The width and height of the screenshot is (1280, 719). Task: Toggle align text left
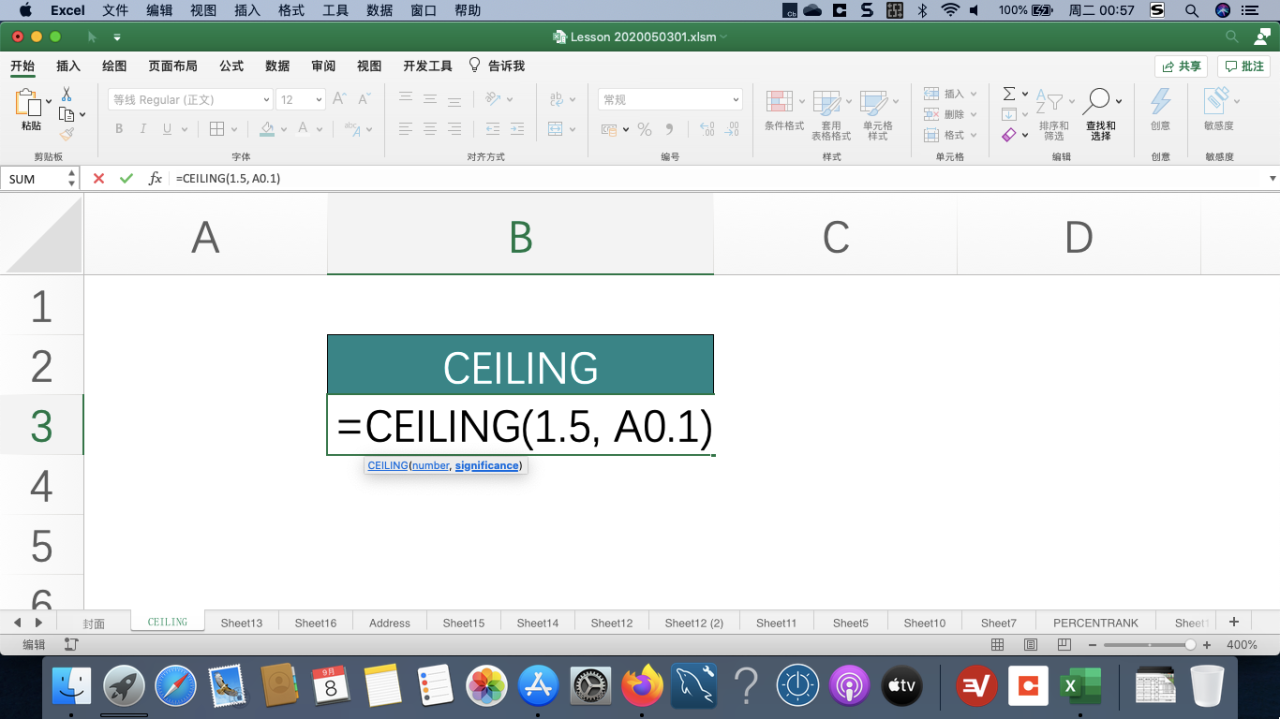[405, 129]
